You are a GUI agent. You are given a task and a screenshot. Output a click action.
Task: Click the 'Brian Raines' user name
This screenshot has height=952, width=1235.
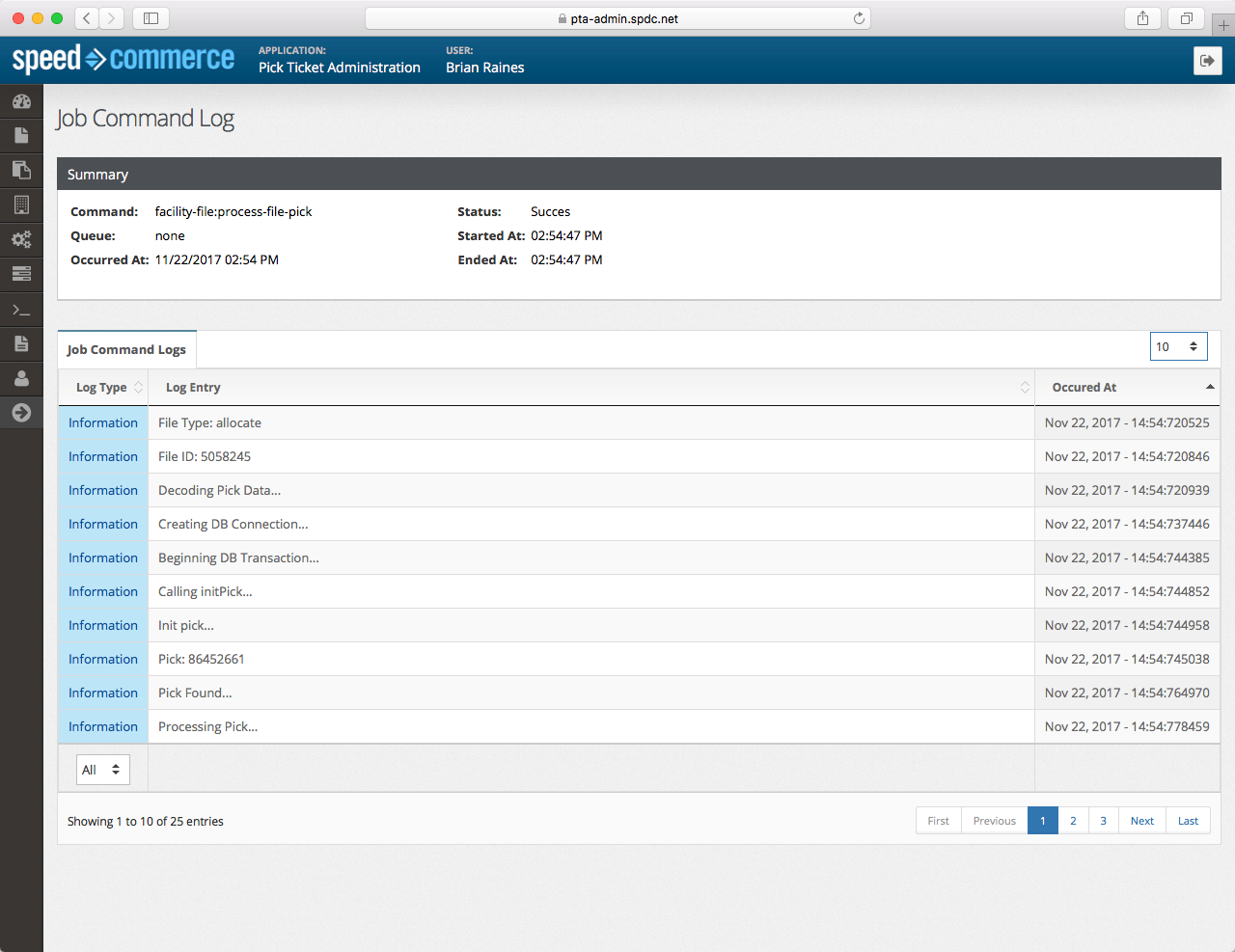coord(485,68)
